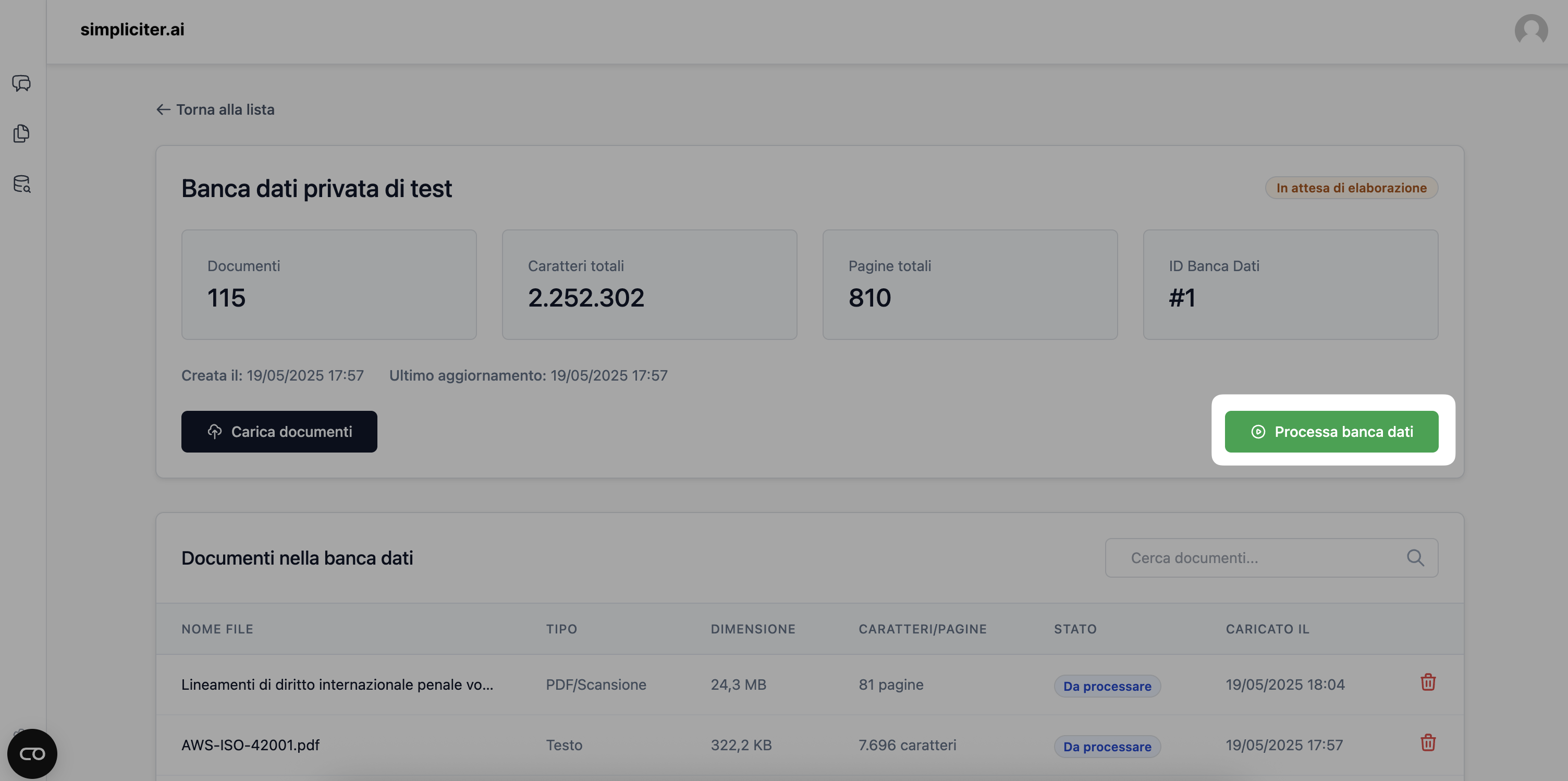Click the DIMENSIONE column header
Image resolution: width=1568 pixels, height=781 pixels.
click(x=752, y=629)
